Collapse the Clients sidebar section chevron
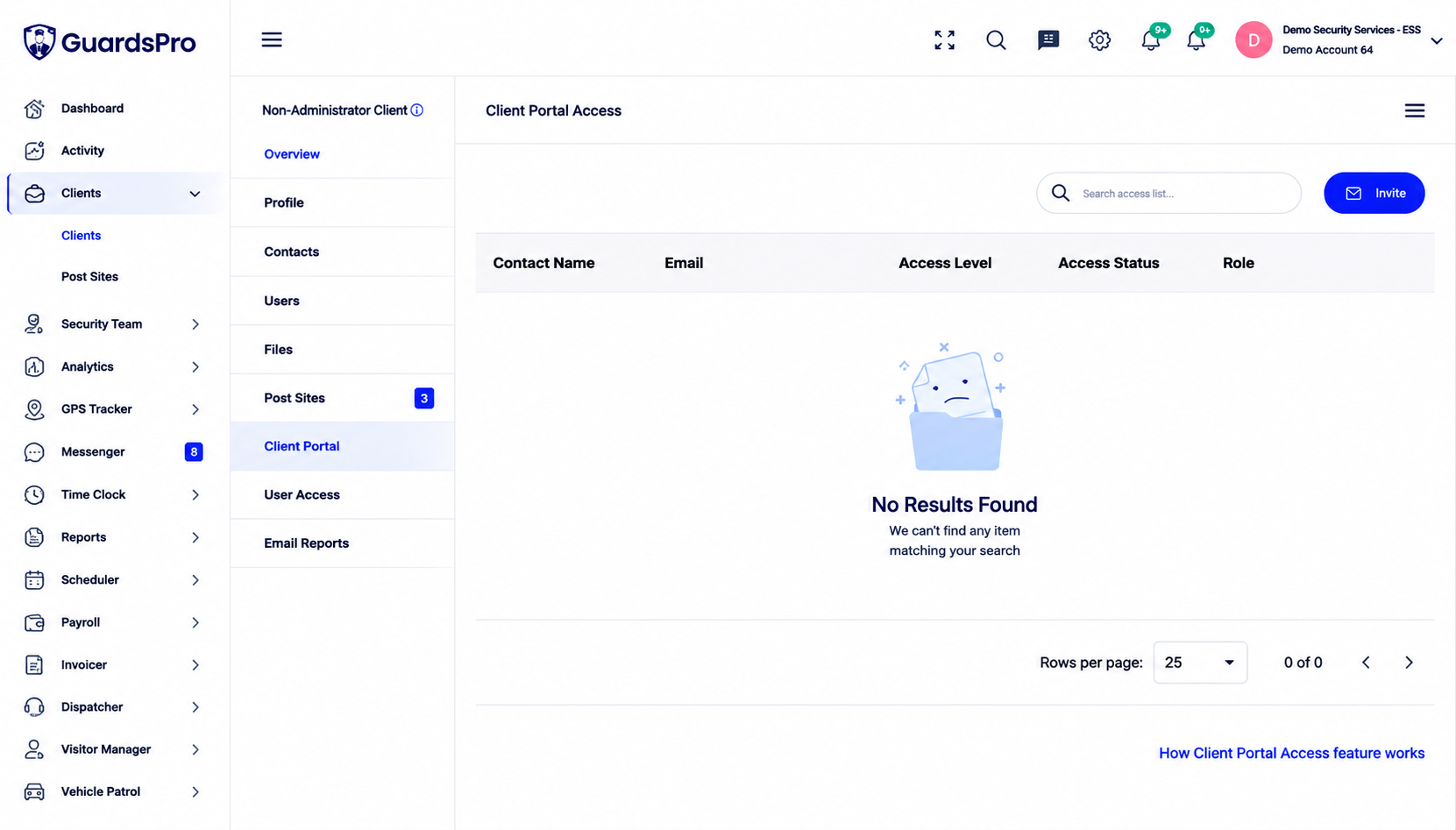 pos(195,194)
